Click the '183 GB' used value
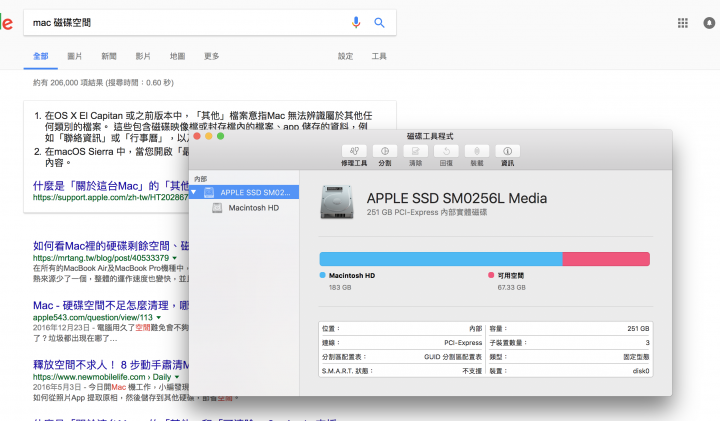Screen dimensions: 720x421 (x=340, y=287)
